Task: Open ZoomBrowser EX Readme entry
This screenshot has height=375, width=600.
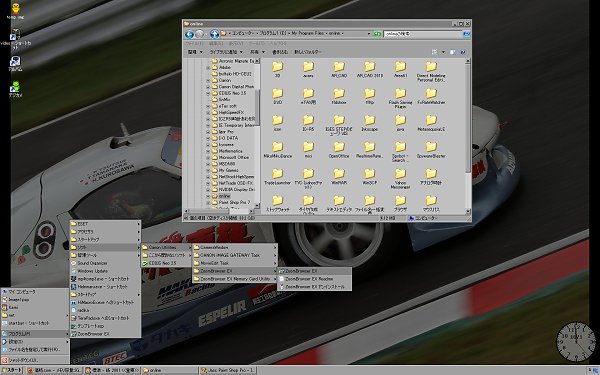Action: click(x=315, y=279)
